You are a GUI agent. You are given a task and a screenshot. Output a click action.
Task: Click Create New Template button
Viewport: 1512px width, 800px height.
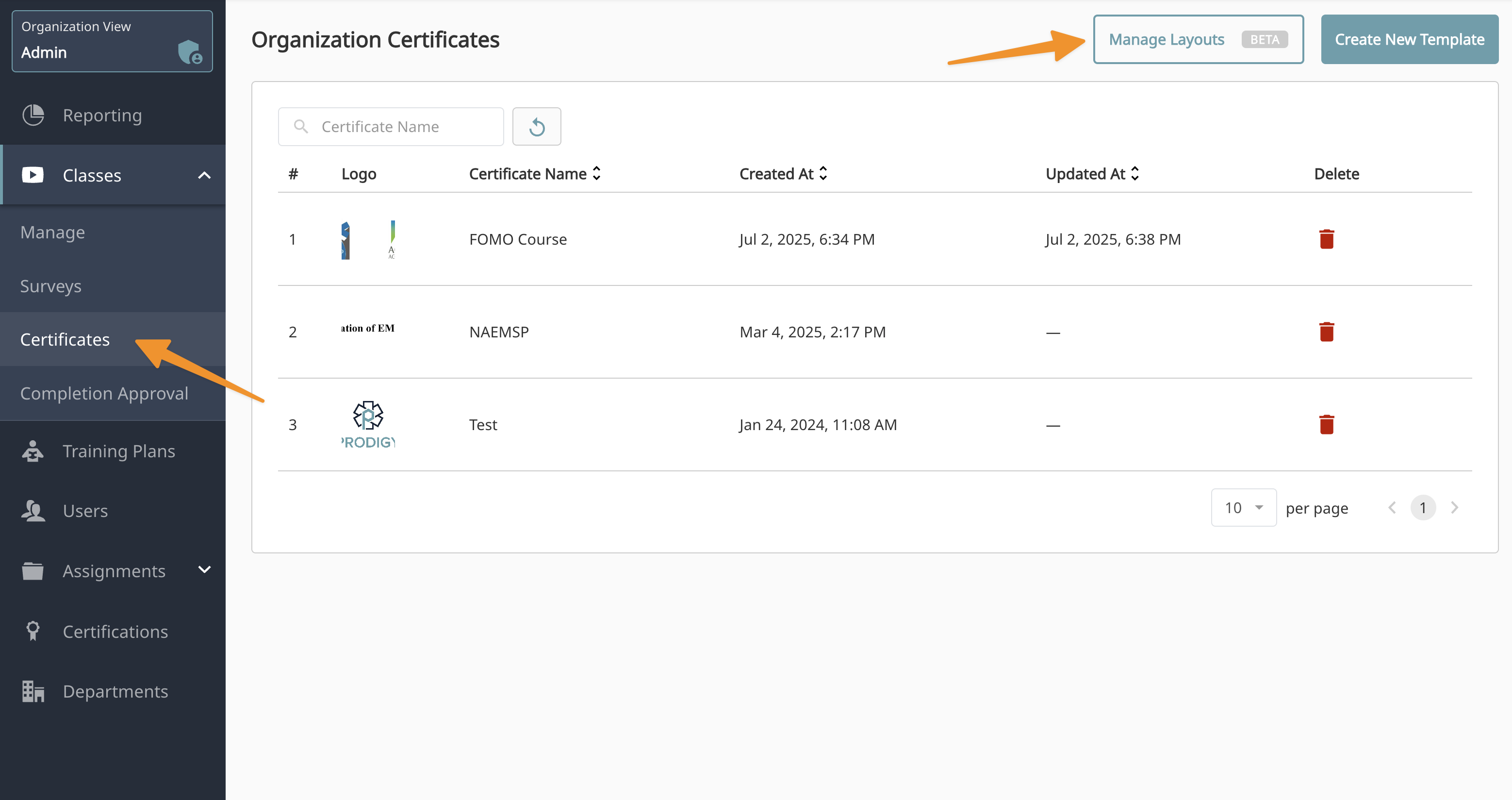(1409, 39)
